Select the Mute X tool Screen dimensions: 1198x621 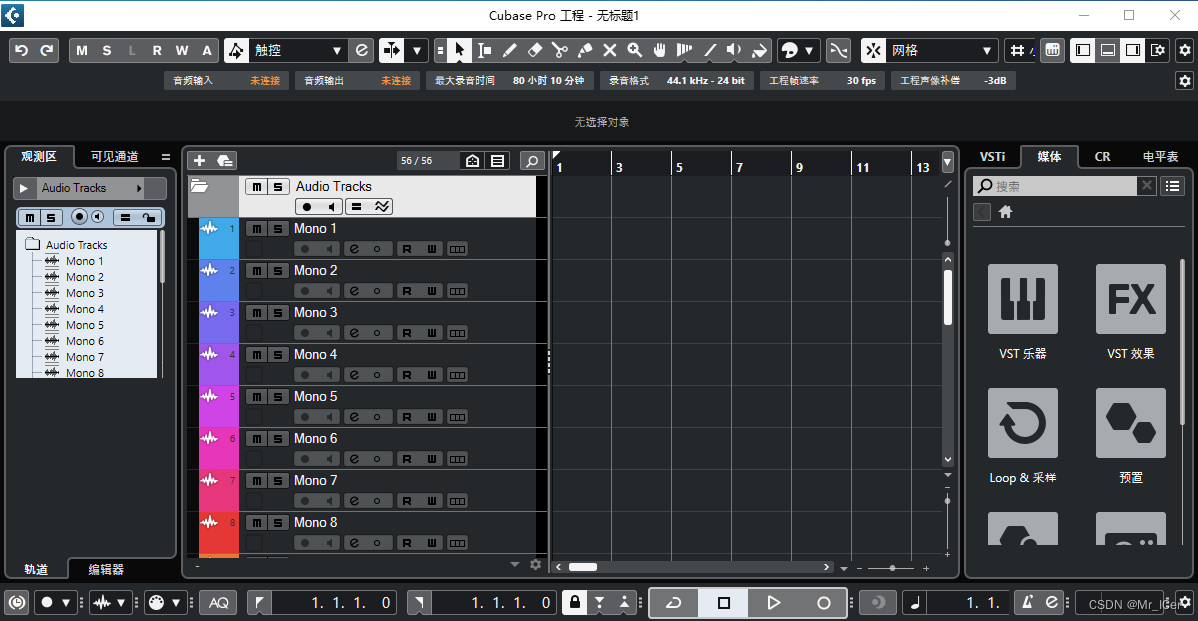coord(610,50)
